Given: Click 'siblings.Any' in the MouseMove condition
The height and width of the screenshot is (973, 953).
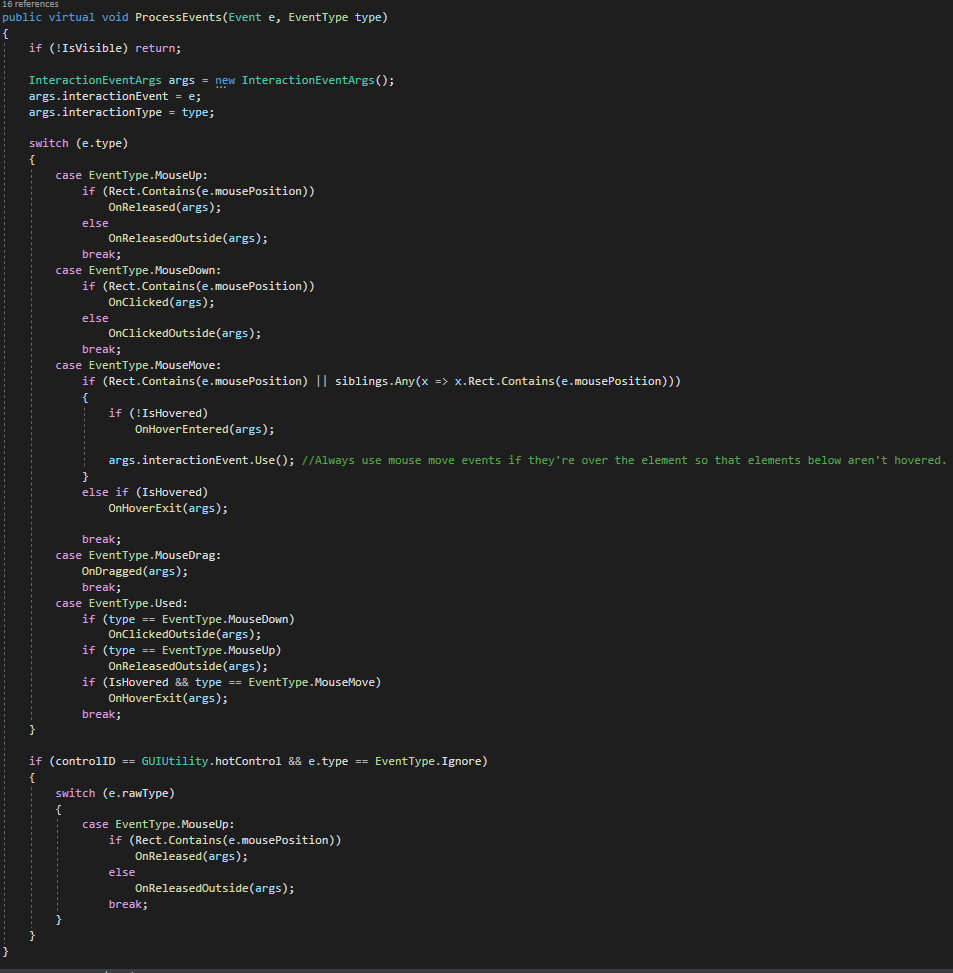Looking at the screenshot, I should pos(375,381).
